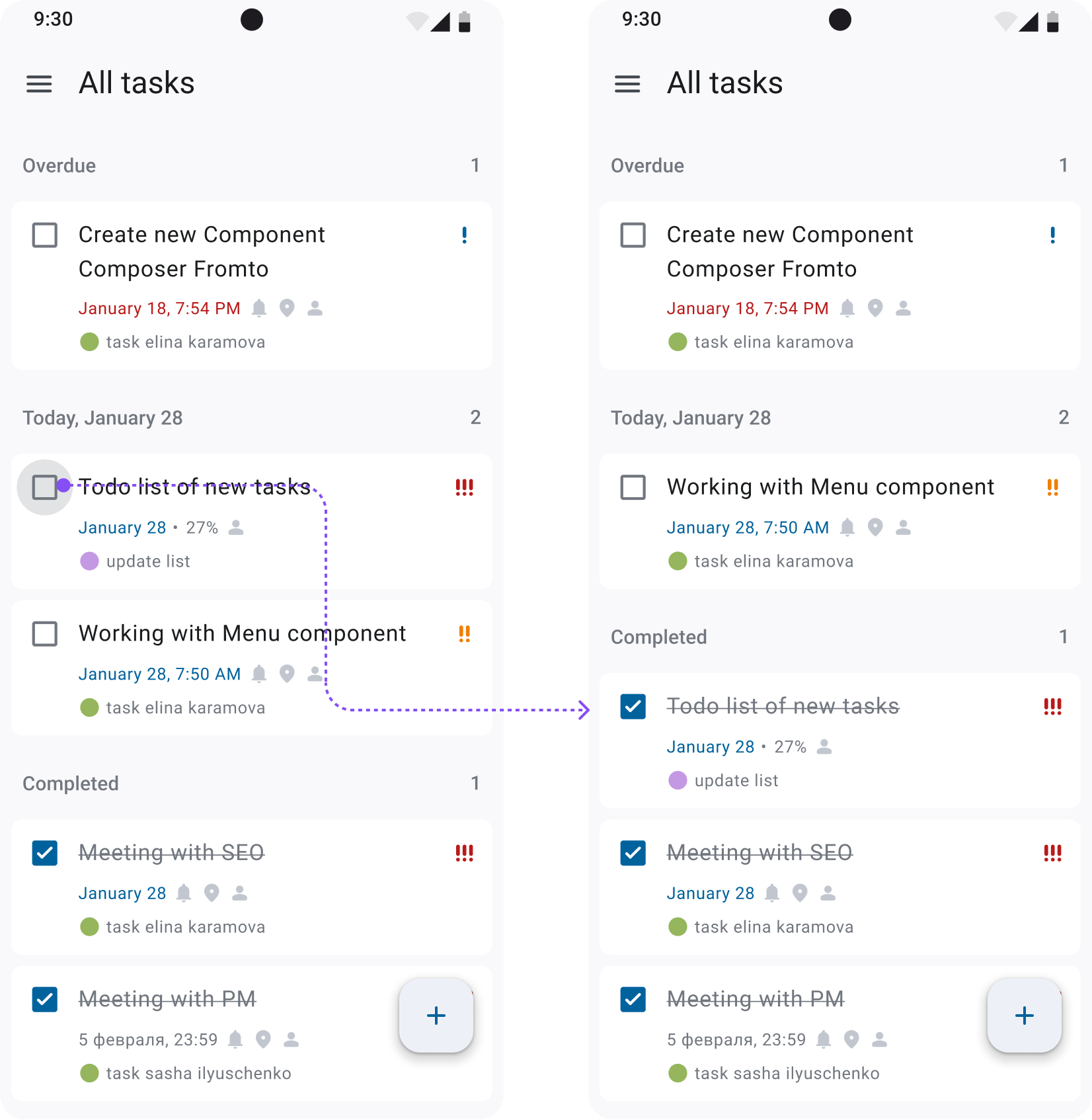This screenshot has height=1120, width=1092.
Task: Open hamburger menu on the left phone
Action: coord(39,84)
